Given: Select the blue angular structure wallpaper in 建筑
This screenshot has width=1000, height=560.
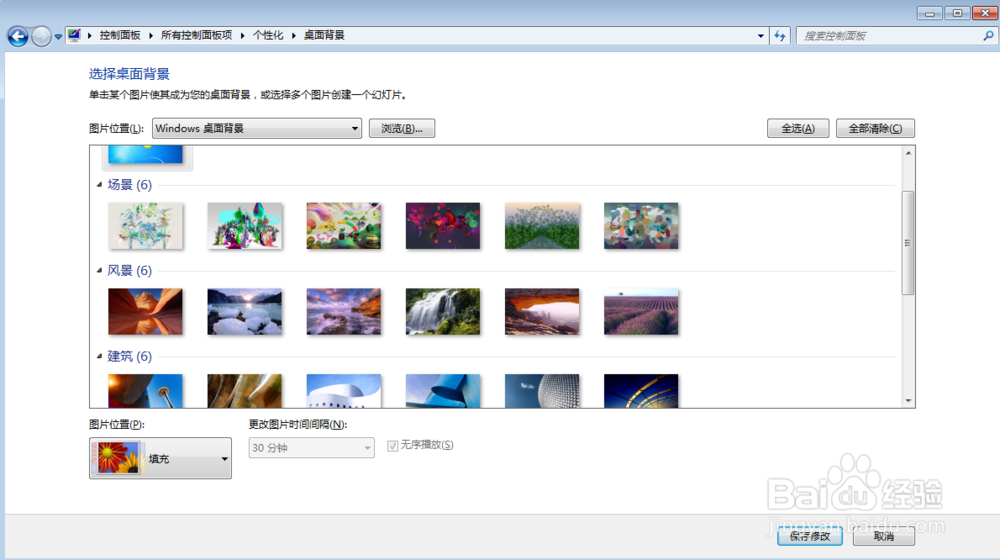Looking at the screenshot, I should 443,391.
